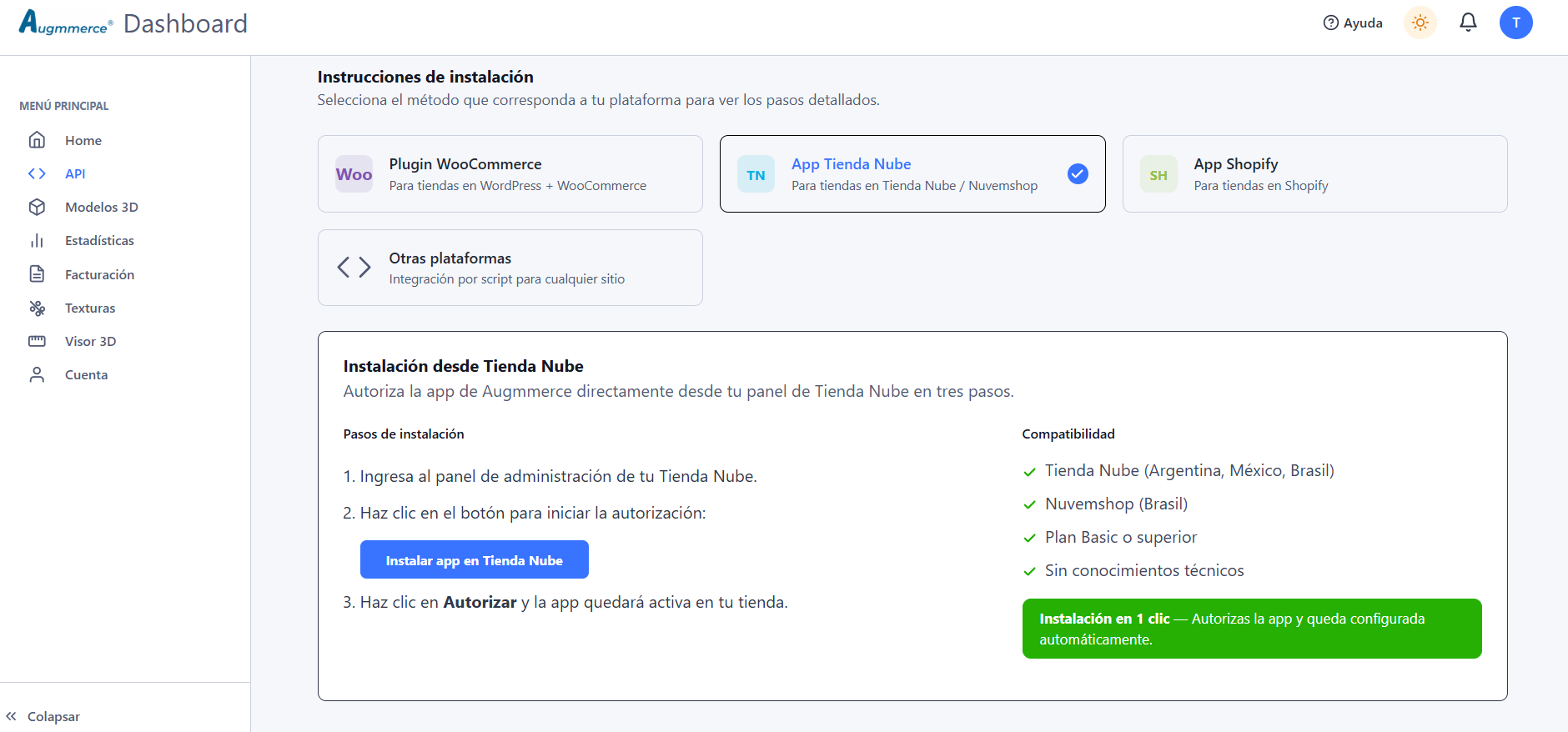Screen dimensions: 1568x732
Task: Click the Augmmerce logo
Action: [x=66, y=23]
